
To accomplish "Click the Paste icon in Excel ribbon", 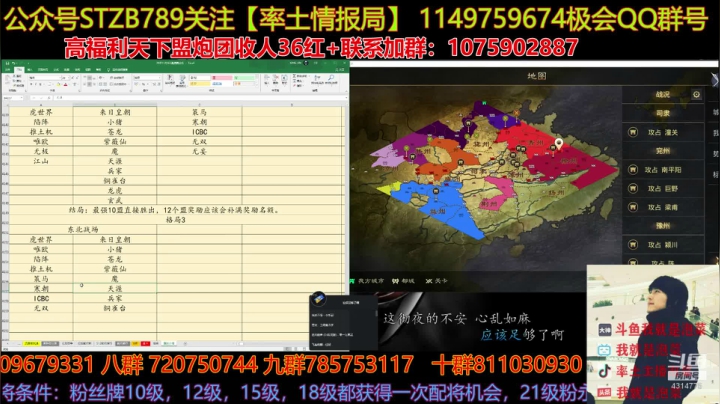I will (7, 79).
